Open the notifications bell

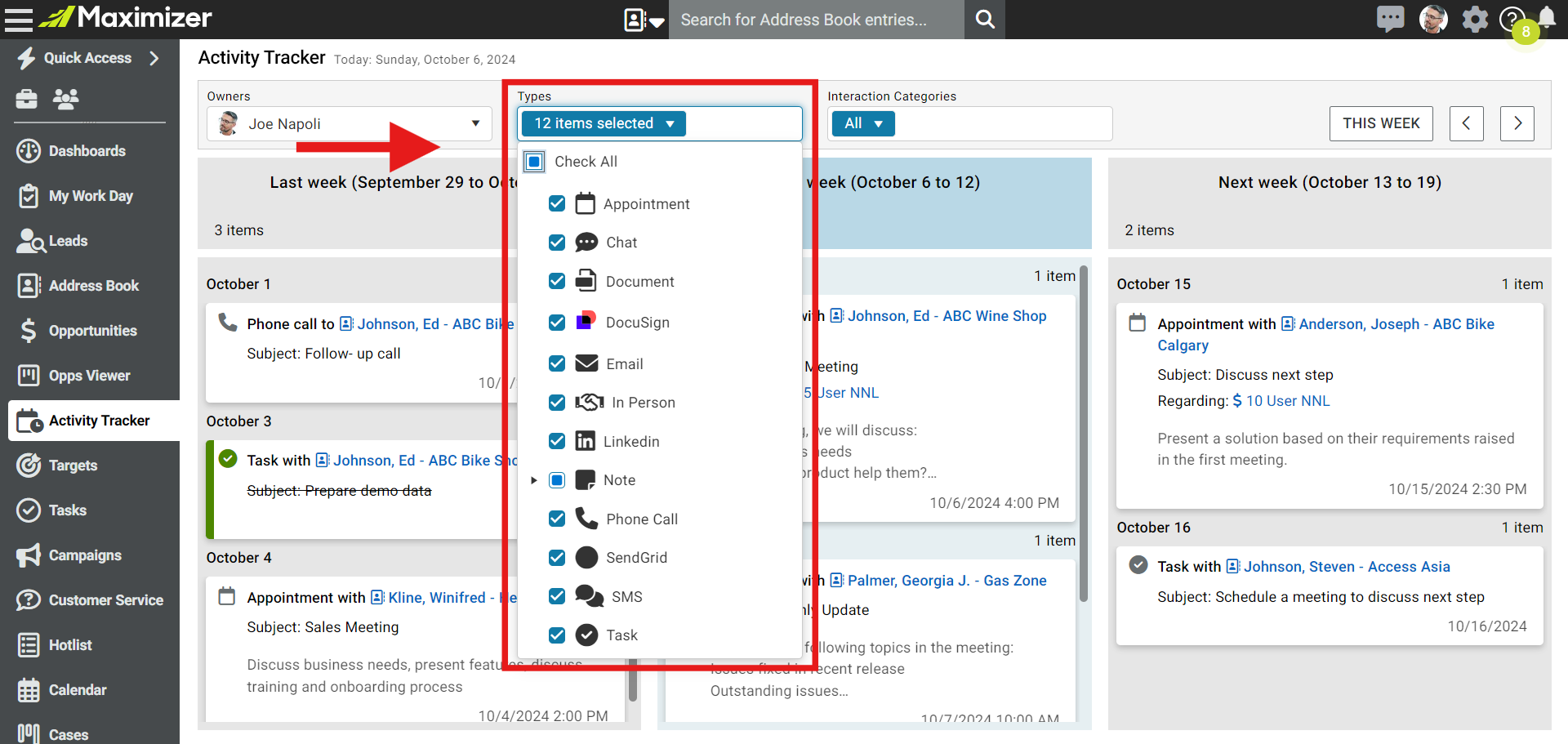pos(1548,18)
